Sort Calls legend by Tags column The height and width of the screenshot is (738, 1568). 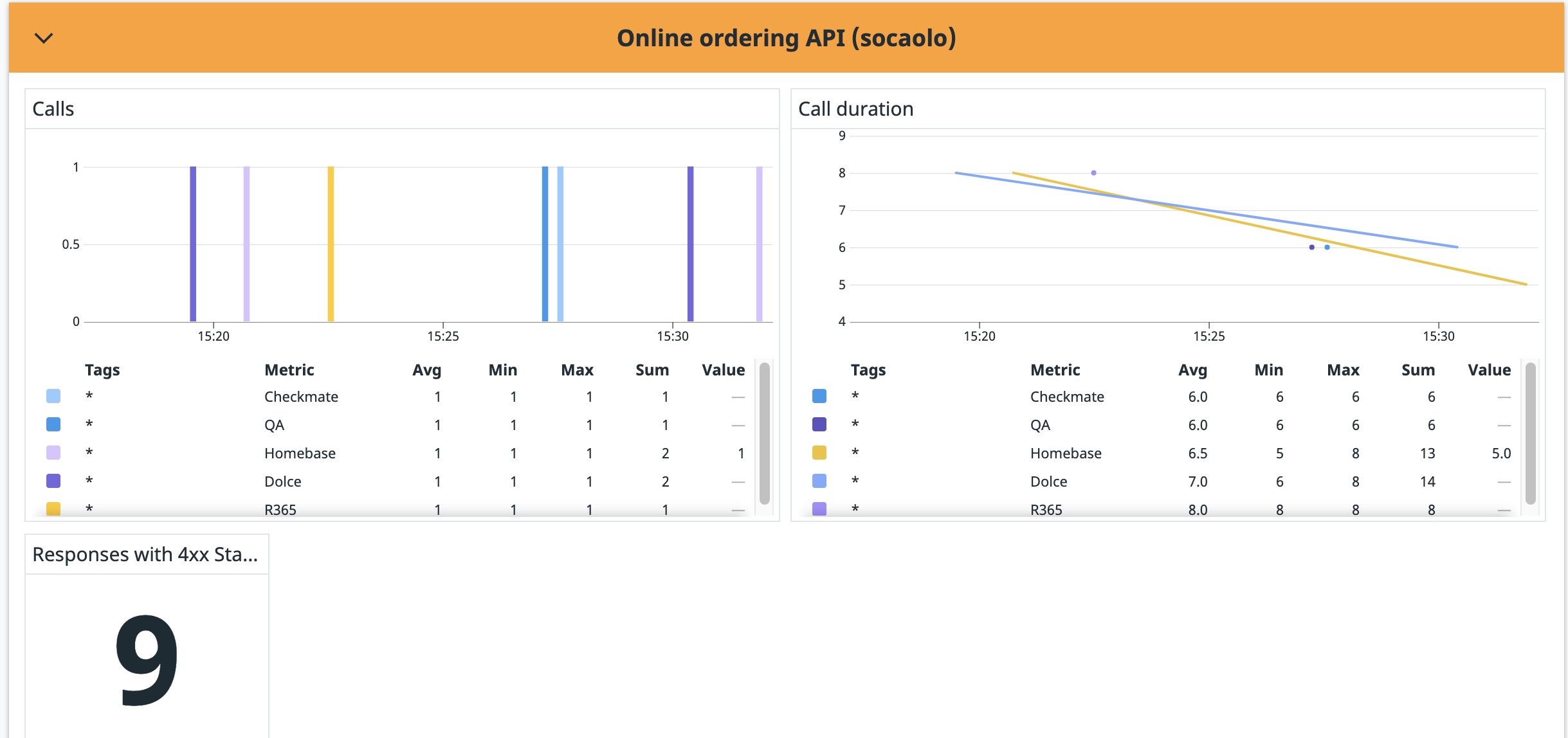coord(102,370)
